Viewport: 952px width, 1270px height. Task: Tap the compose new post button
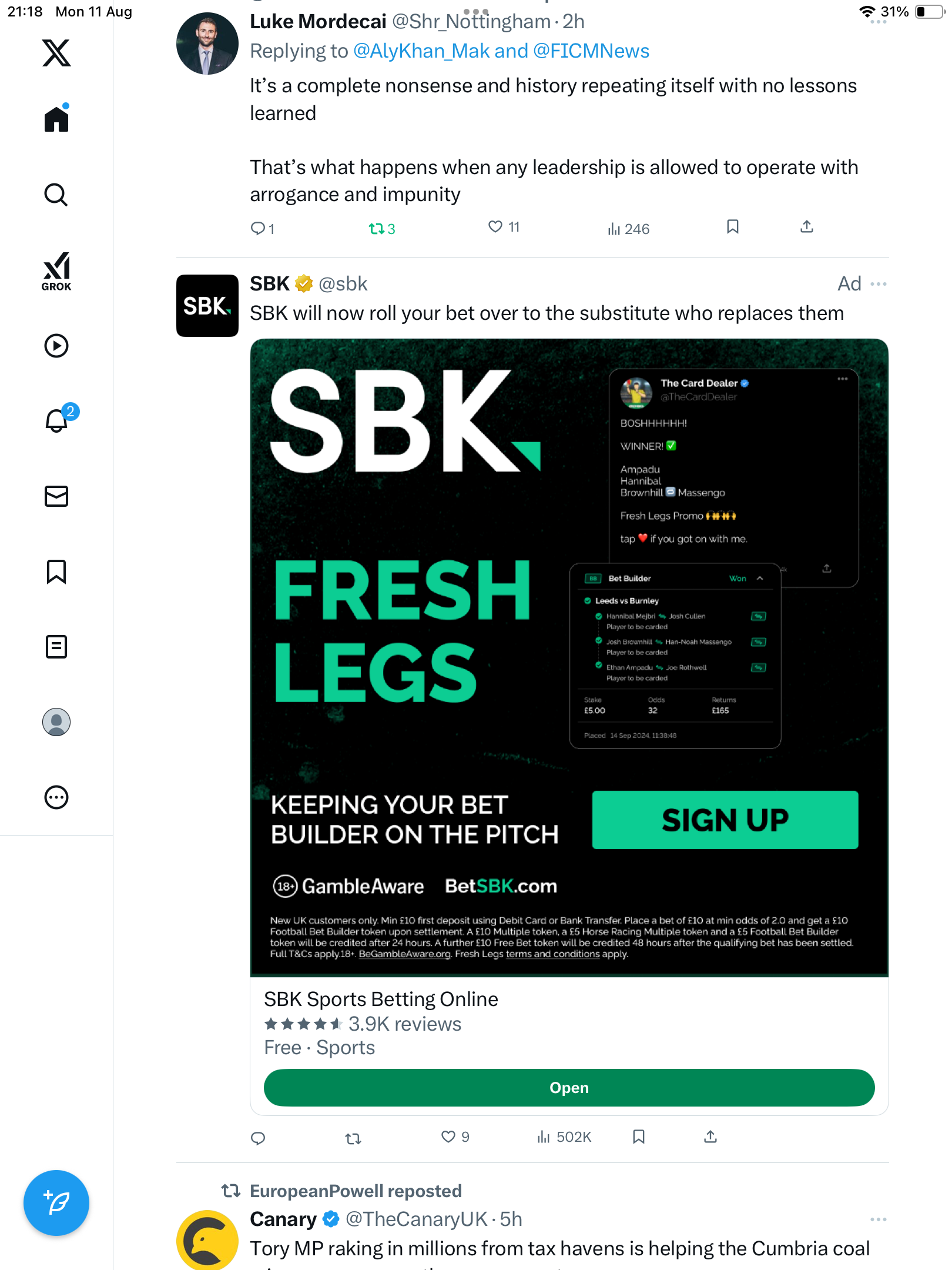coord(56,1203)
